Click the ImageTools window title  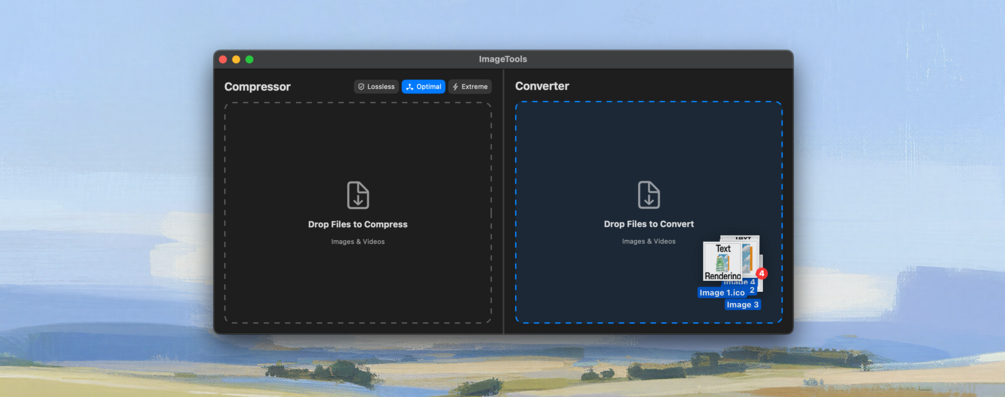click(x=503, y=59)
